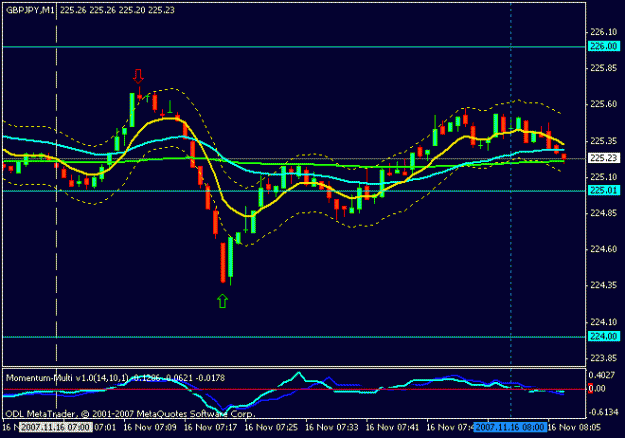Click the 224.85 price scale value
The height and width of the screenshot is (438, 625).
[603, 213]
